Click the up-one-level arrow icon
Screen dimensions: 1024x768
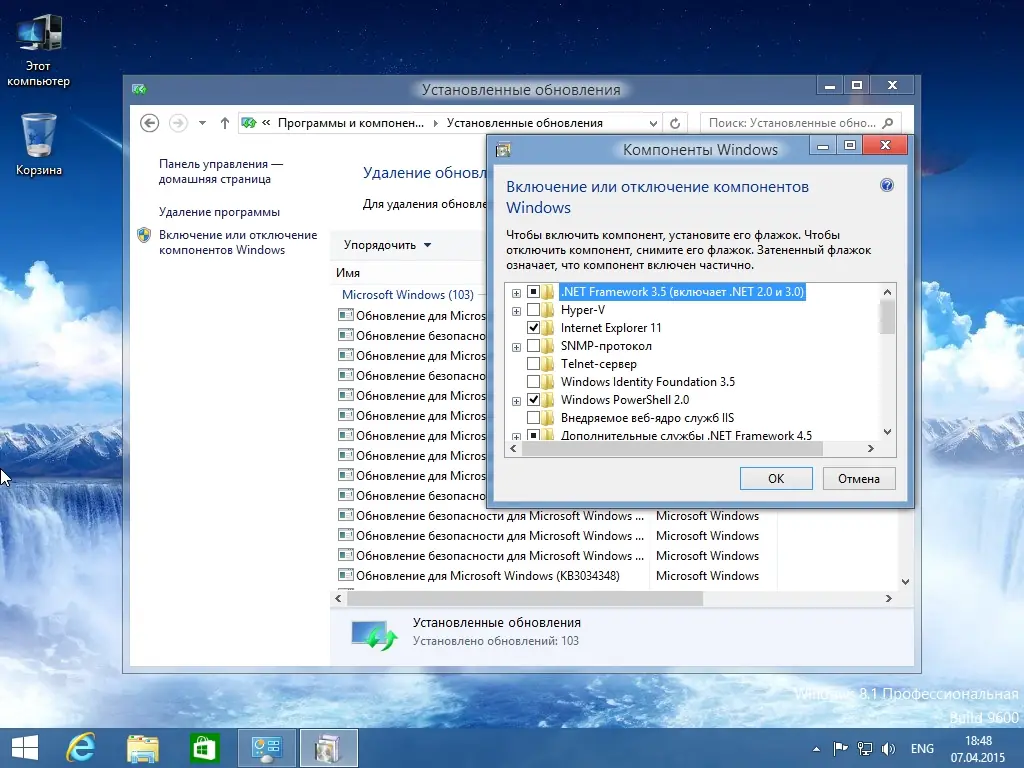pyautogui.click(x=225, y=123)
